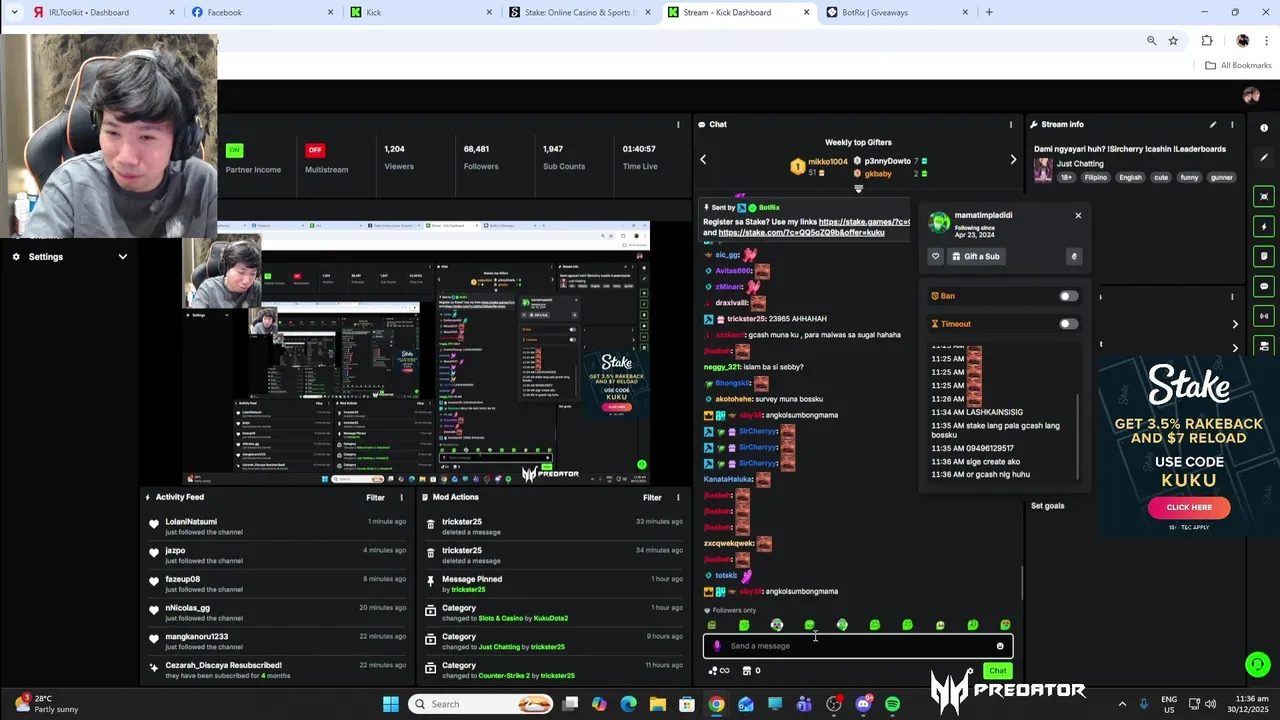The width and height of the screenshot is (1280, 720).
Task: Open a new browser tab
Action: [989, 13]
